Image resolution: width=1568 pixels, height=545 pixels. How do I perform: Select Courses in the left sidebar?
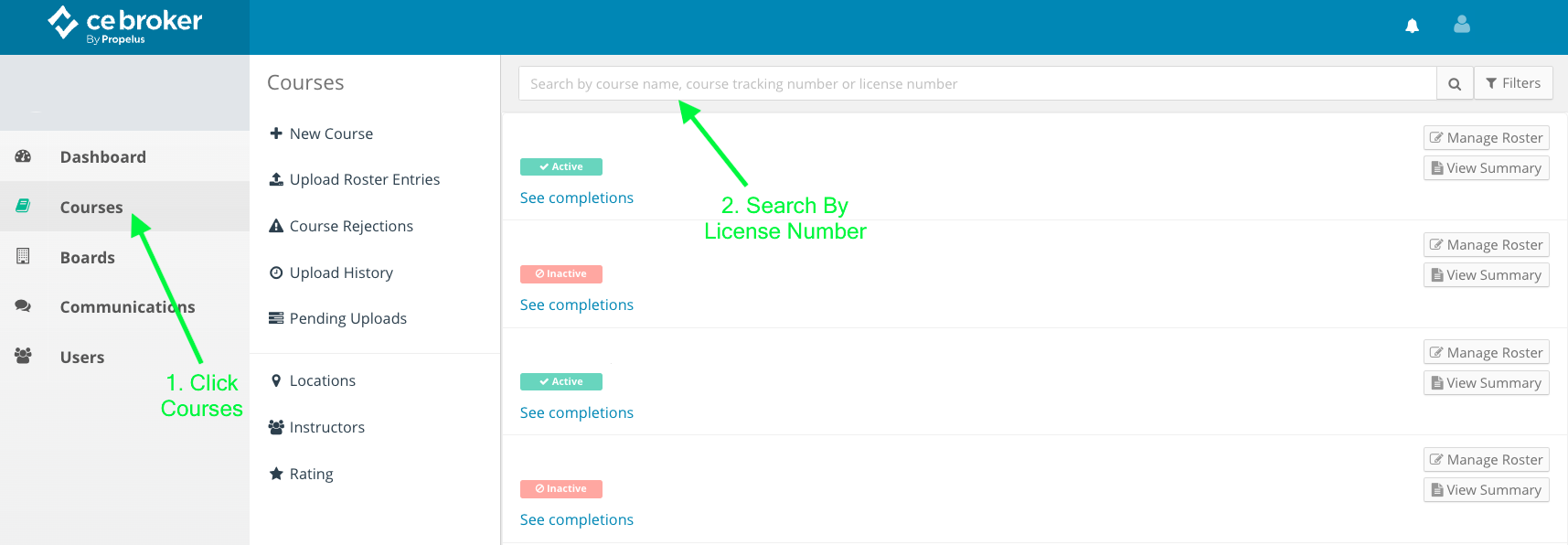(91, 208)
